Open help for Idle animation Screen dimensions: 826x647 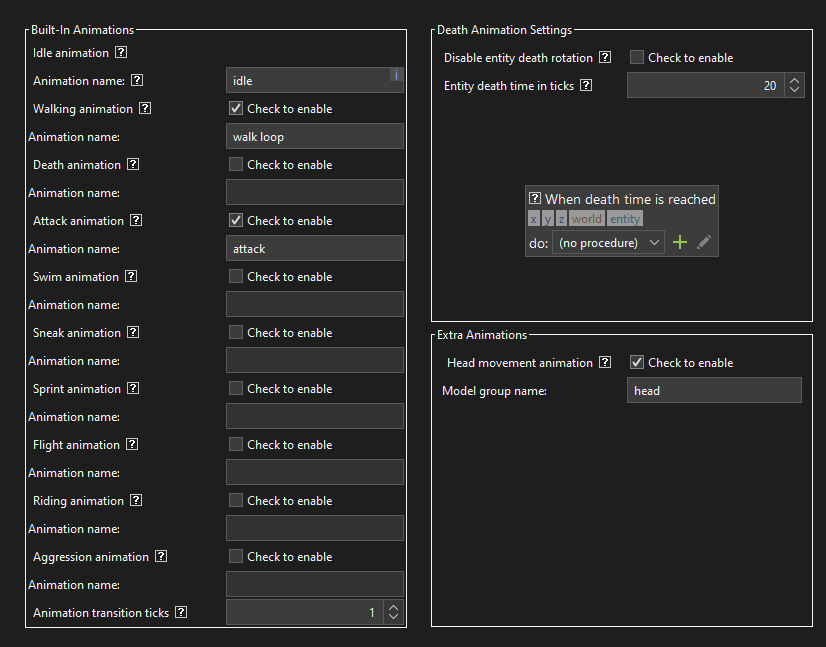click(x=121, y=52)
